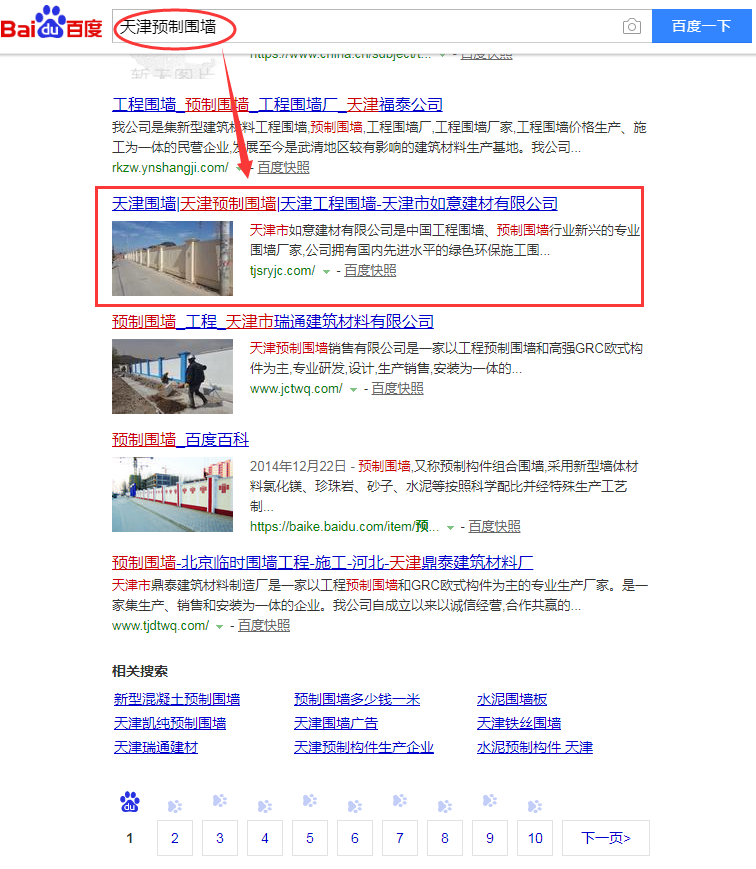
Task: Go to results page 10
Action: (535, 838)
